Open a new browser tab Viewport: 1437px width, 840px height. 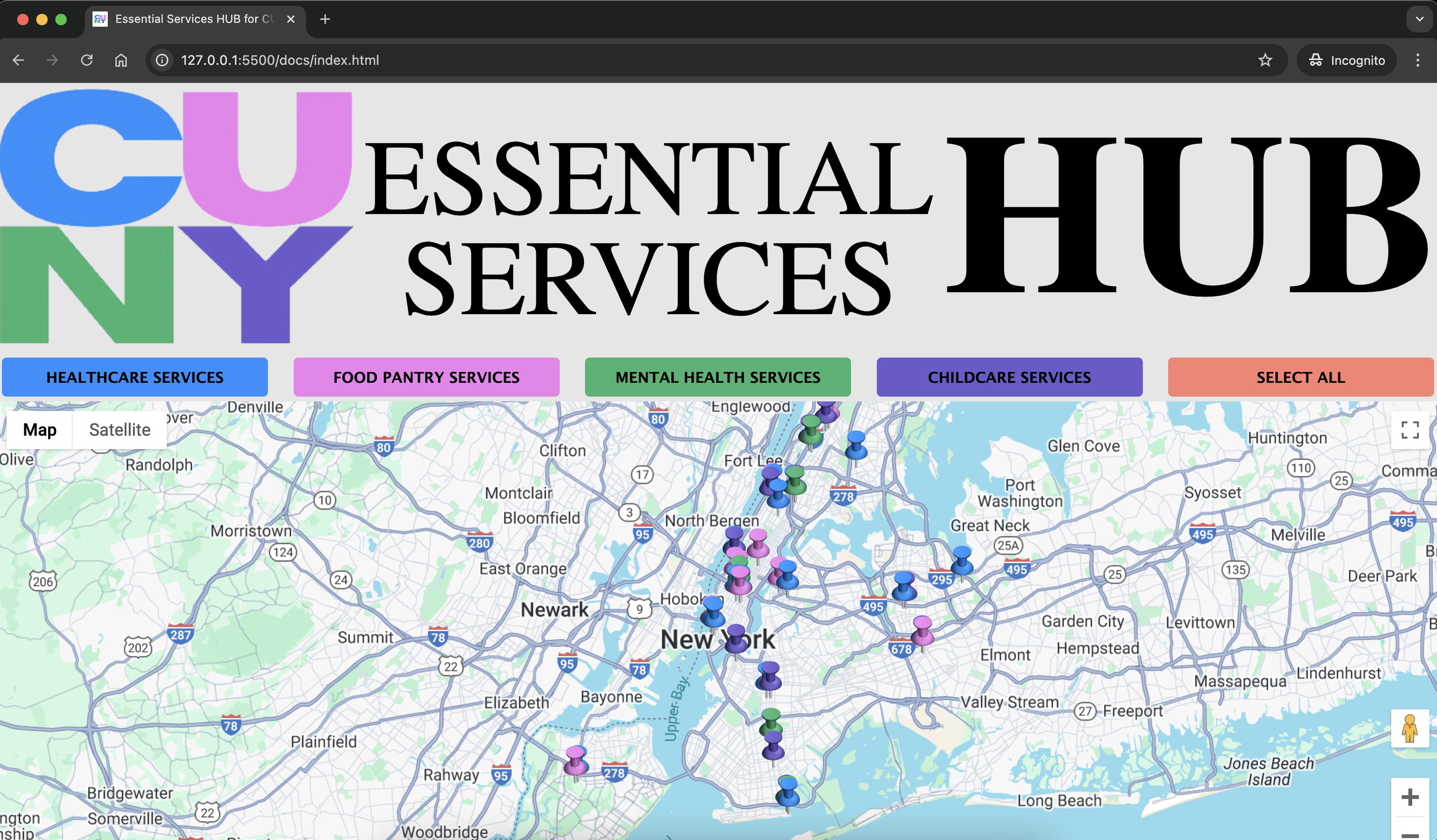pyautogui.click(x=325, y=19)
